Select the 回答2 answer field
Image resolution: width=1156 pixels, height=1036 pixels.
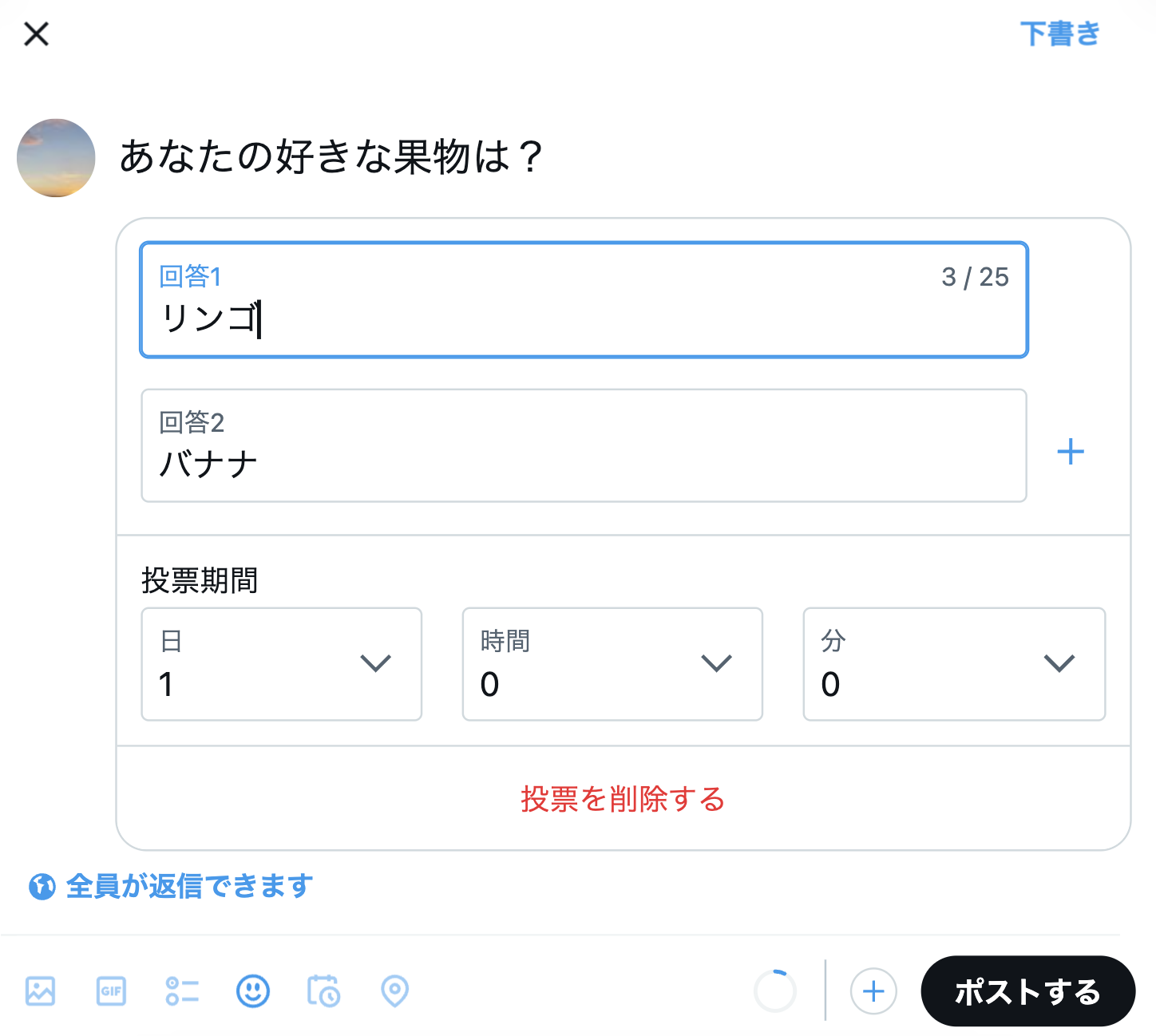click(x=584, y=446)
